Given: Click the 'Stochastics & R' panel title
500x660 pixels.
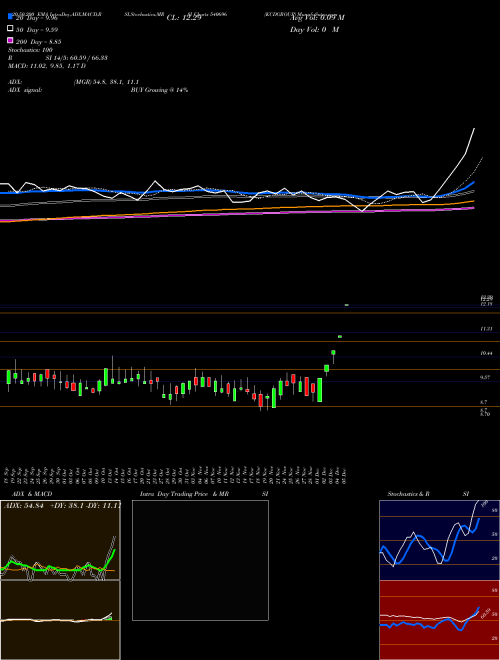Looking at the screenshot, I should (x=408, y=494).
